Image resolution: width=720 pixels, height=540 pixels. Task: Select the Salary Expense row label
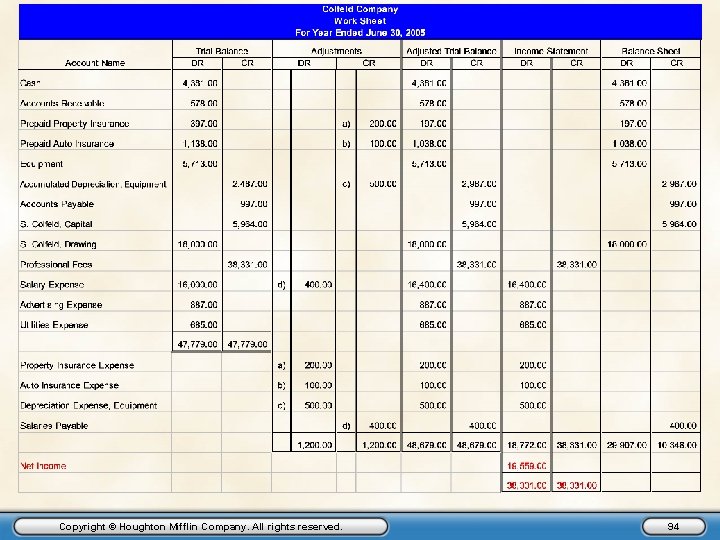[x=52, y=285]
